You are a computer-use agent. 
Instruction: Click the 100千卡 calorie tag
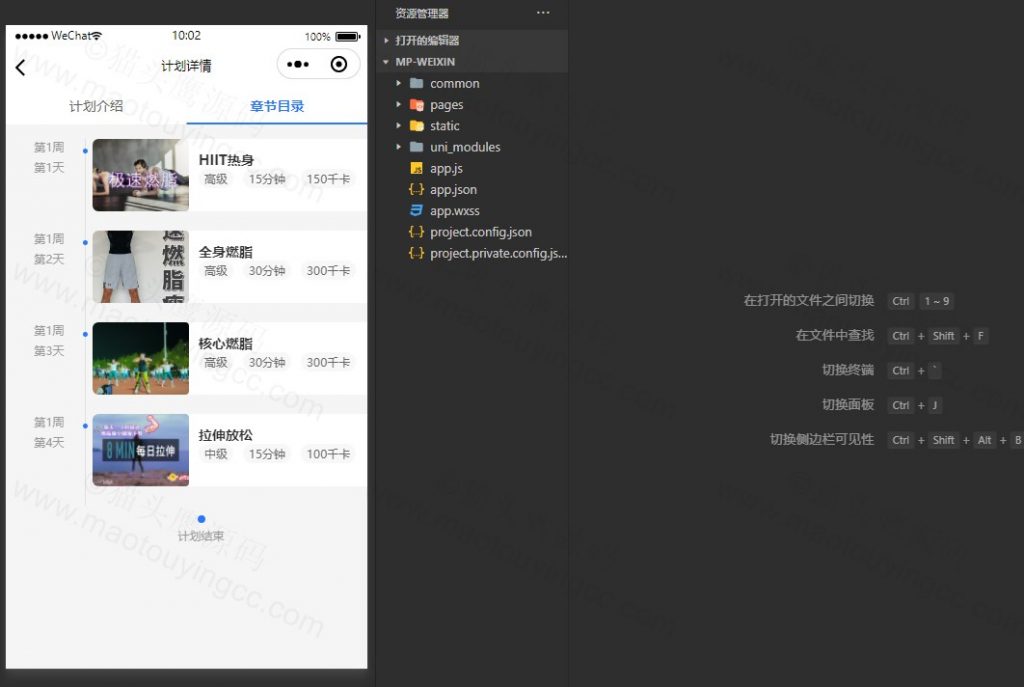(x=328, y=454)
